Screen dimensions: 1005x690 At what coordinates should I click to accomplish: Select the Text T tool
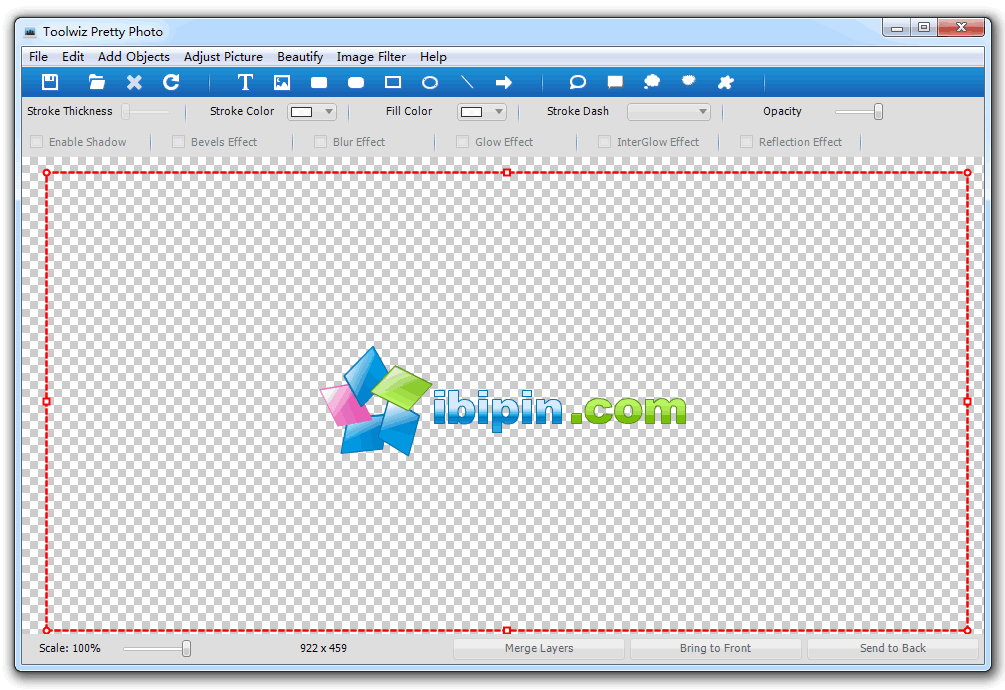click(x=245, y=82)
